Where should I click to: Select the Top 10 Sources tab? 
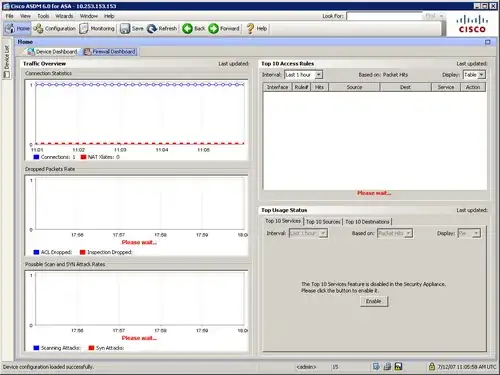pos(323,221)
